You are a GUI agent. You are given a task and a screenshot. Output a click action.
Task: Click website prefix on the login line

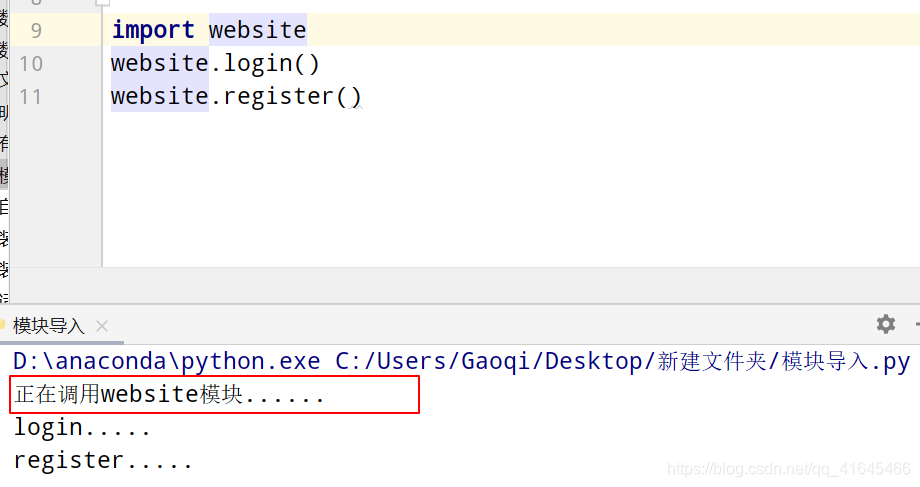tap(160, 63)
